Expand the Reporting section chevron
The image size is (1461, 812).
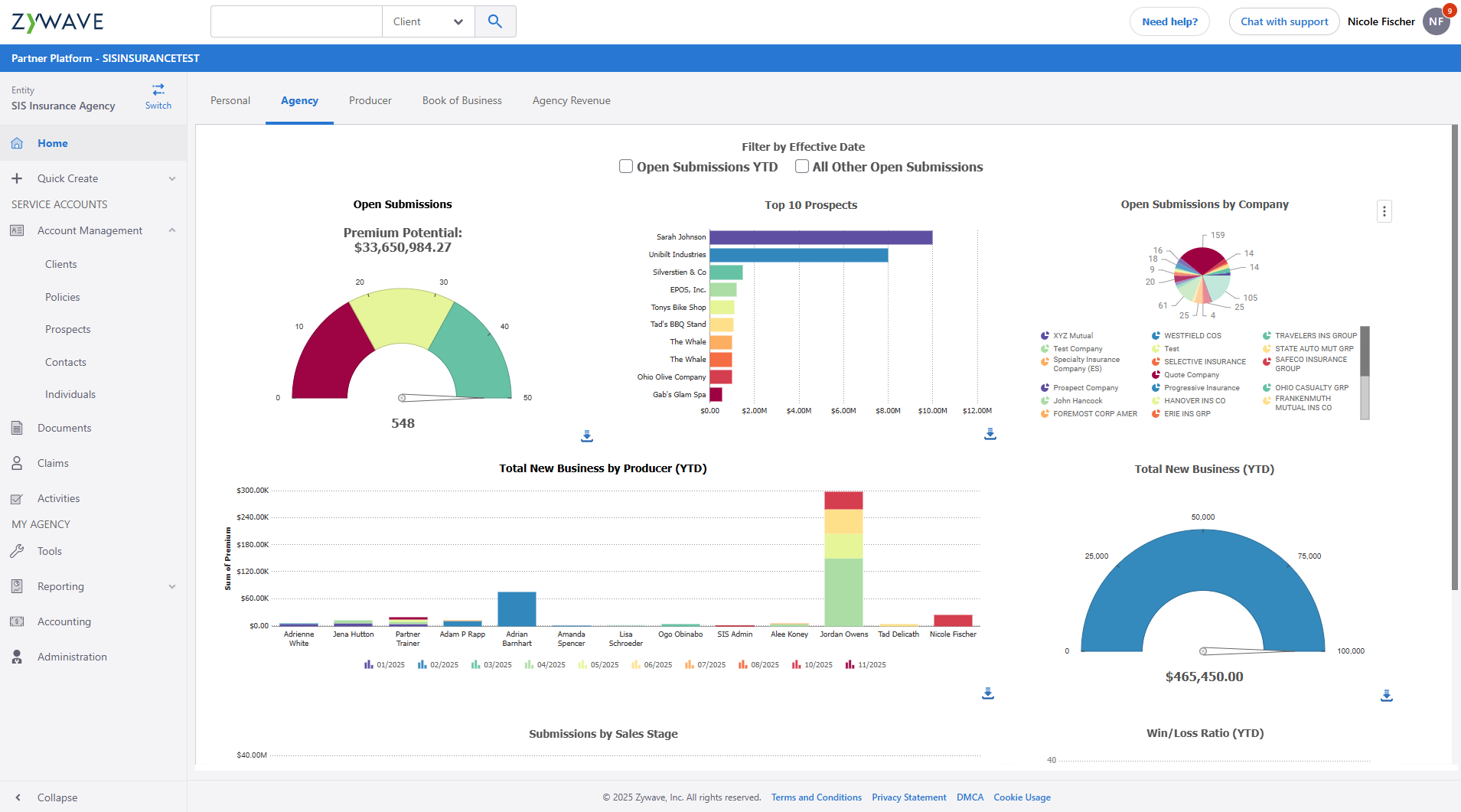(172, 586)
